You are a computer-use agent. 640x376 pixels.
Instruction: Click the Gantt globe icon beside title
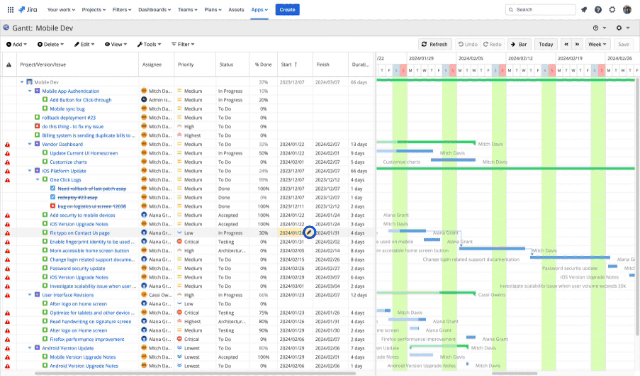tap(6, 28)
